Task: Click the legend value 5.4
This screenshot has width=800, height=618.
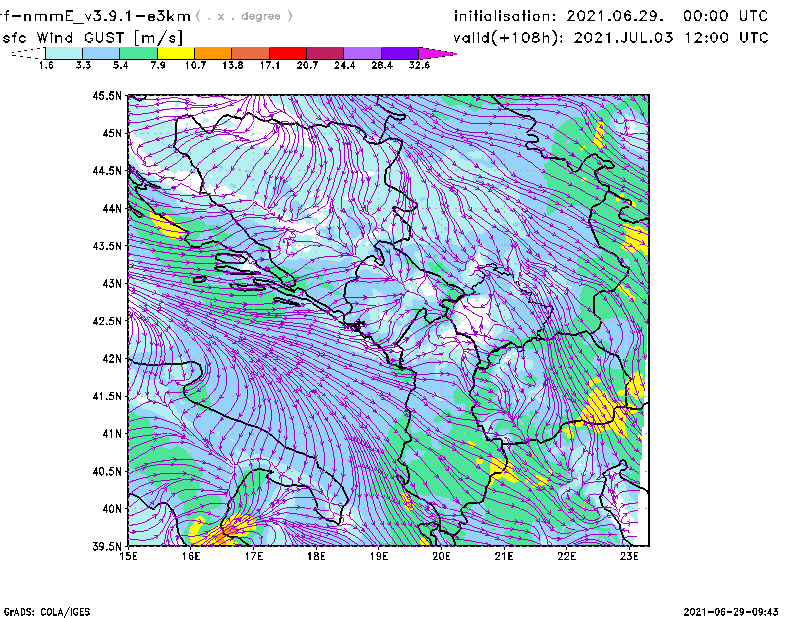Action: click(x=120, y=65)
